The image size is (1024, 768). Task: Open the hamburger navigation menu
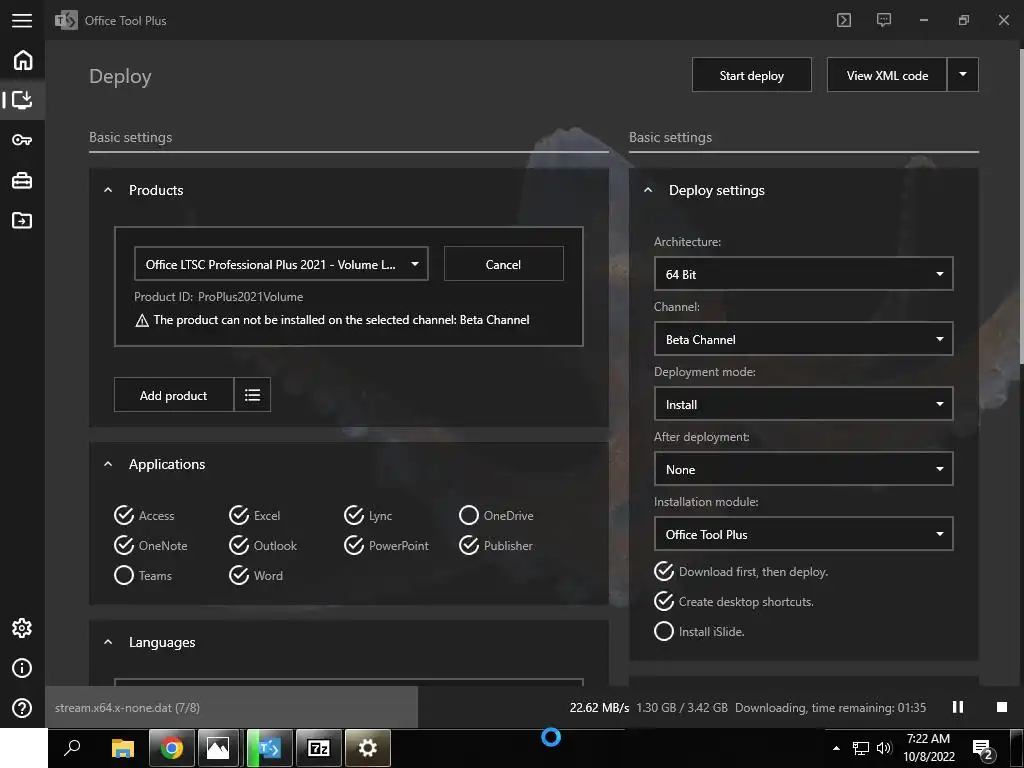pos(22,20)
